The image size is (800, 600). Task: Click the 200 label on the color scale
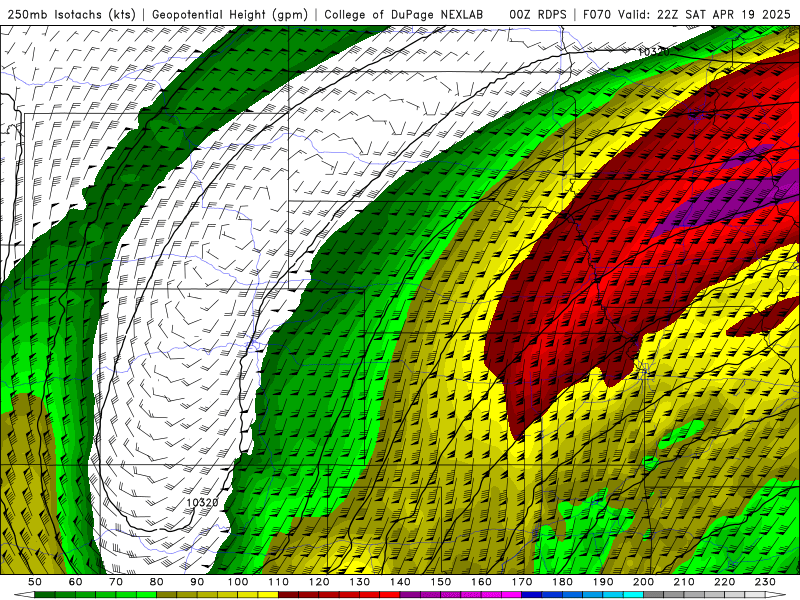coord(643,582)
